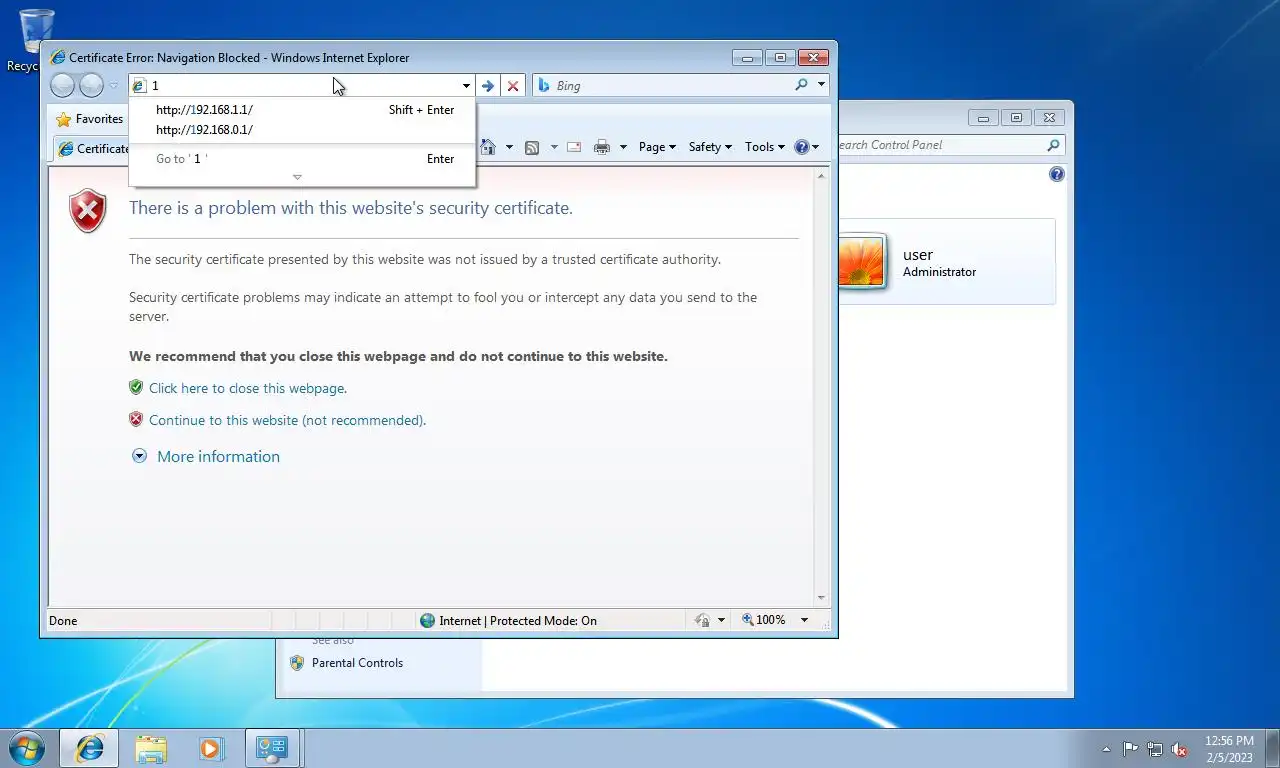Click the privacy report icon in status bar
This screenshot has height=768, width=1280.
click(703, 620)
